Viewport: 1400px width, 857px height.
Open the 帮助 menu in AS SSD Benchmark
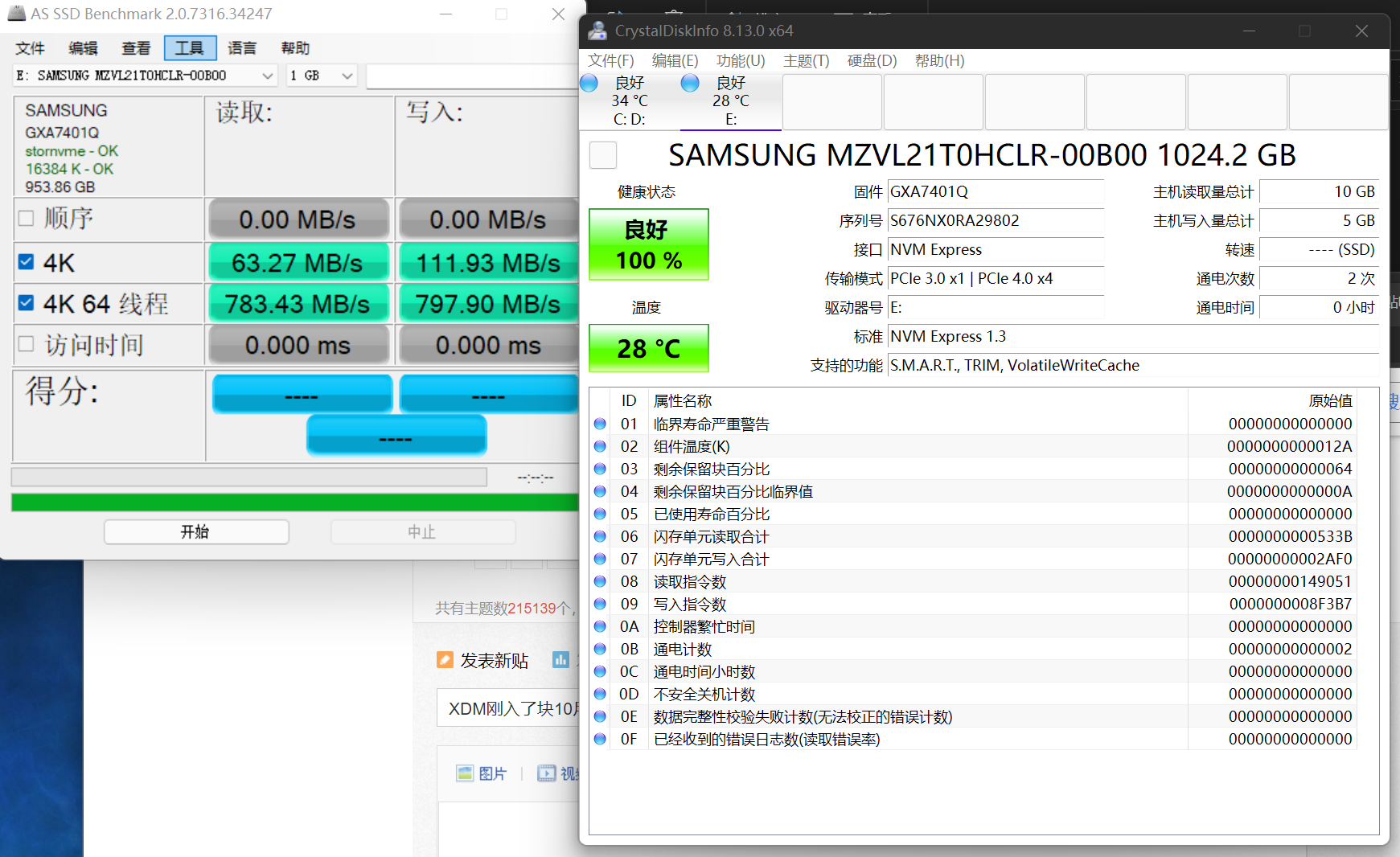click(295, 48)
